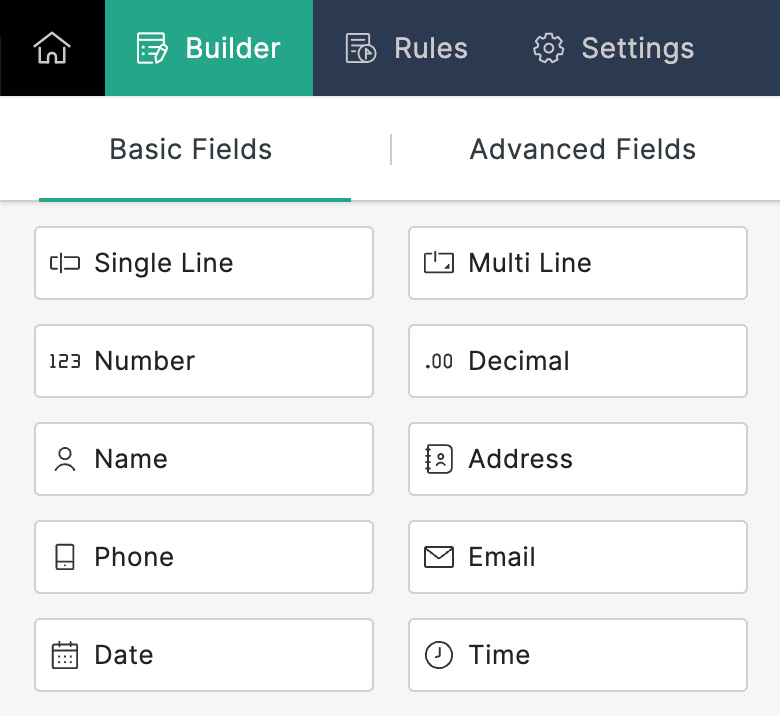
Task: Click the Phone device icon
Action: click(x=65, y=557)
